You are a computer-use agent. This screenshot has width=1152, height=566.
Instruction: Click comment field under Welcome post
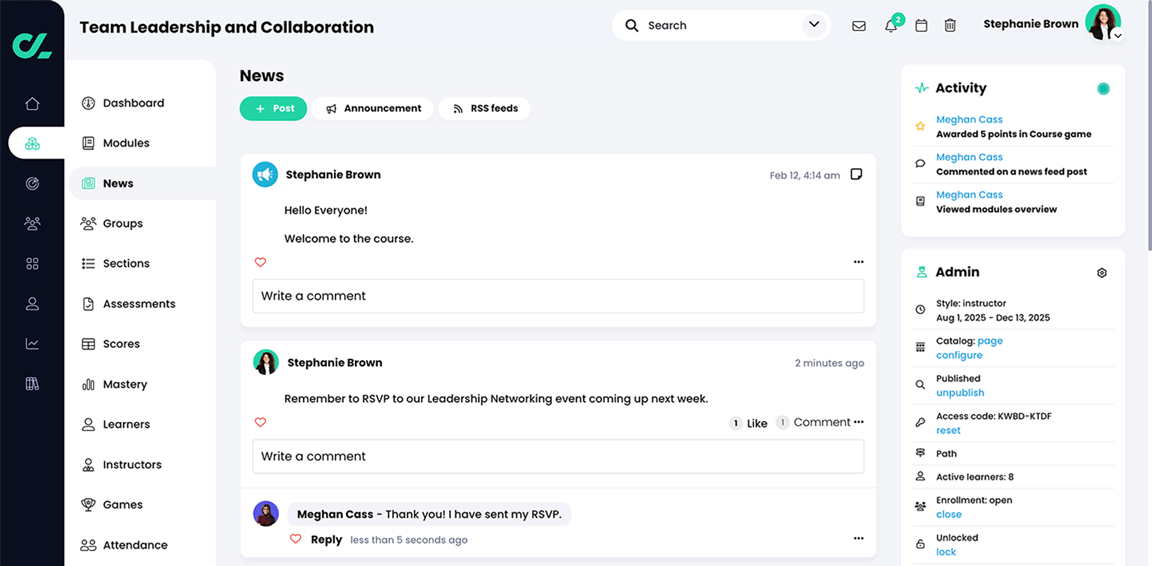click(x=558, y=296)
